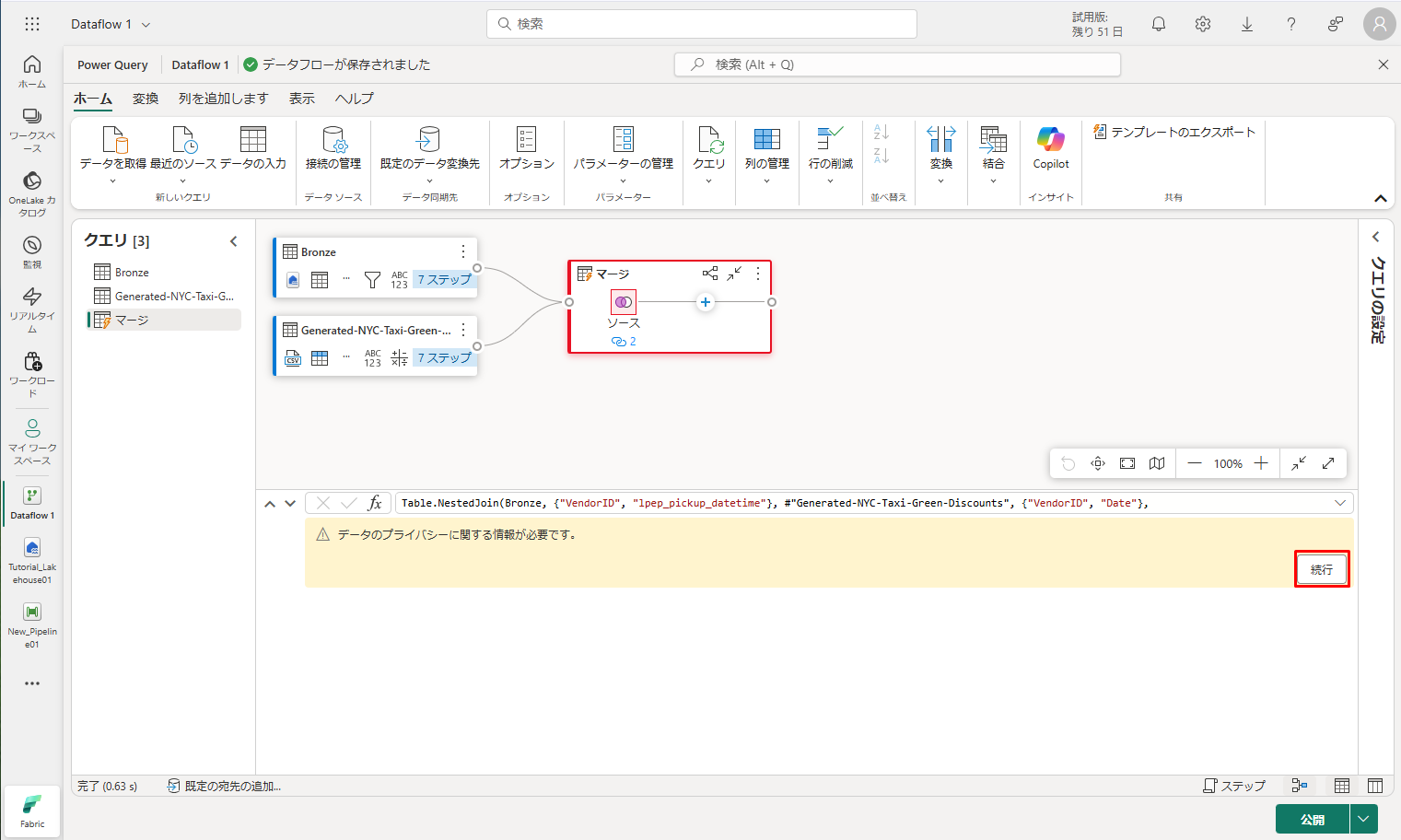Zoom in the diagram with the plus control
The width and height of the screenshot is (1401, 840).
1261,463
